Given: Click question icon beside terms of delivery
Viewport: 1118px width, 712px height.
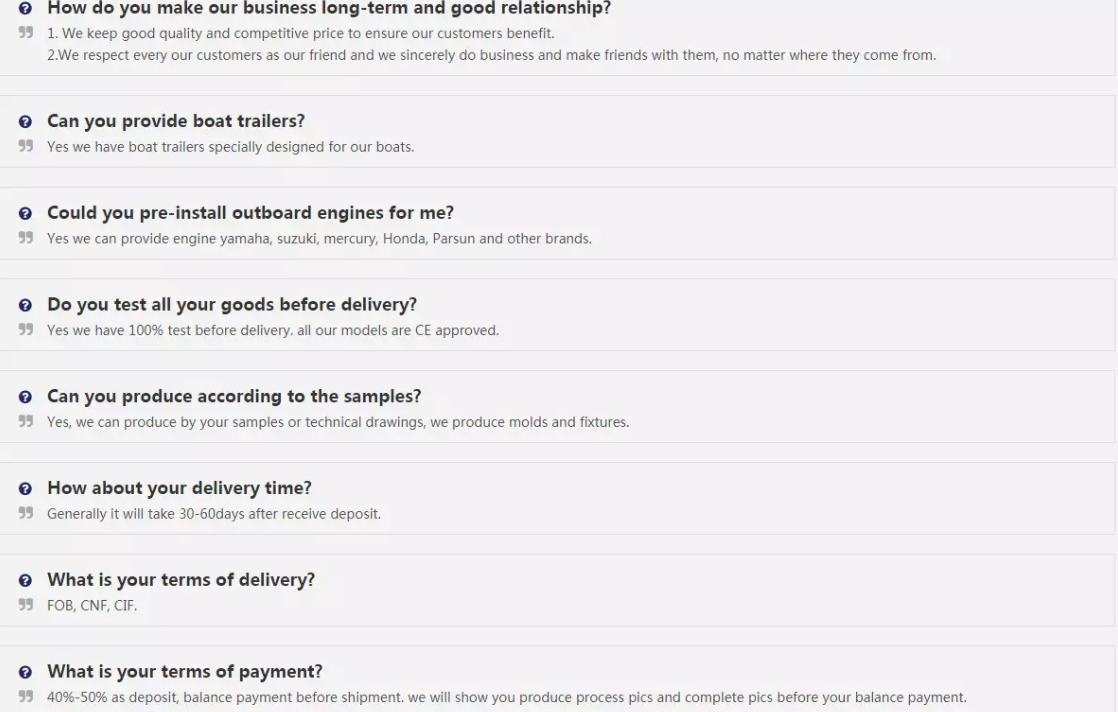Looking at the screenshot, I should pos(25,581).
